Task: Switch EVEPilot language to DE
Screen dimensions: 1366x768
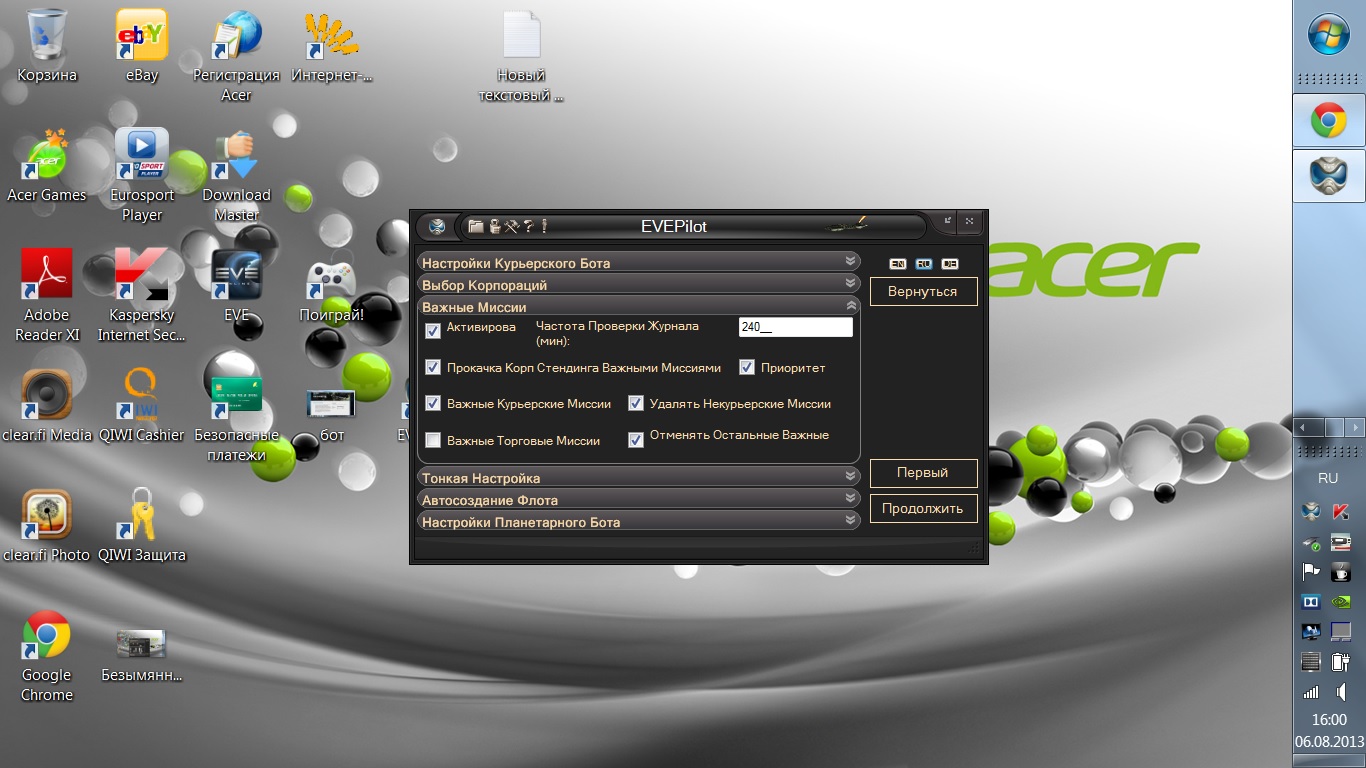Action: pyautogui.click(x=950, y=264)
